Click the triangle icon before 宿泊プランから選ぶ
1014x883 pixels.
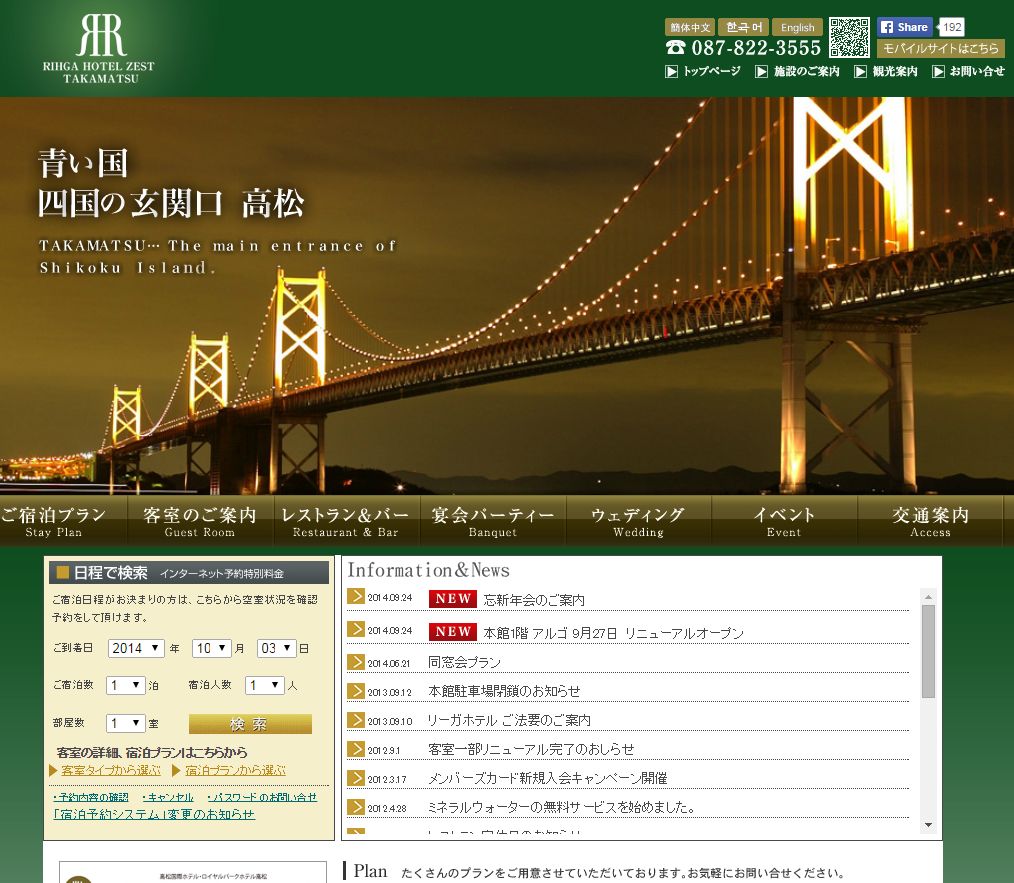coord(176,770)
